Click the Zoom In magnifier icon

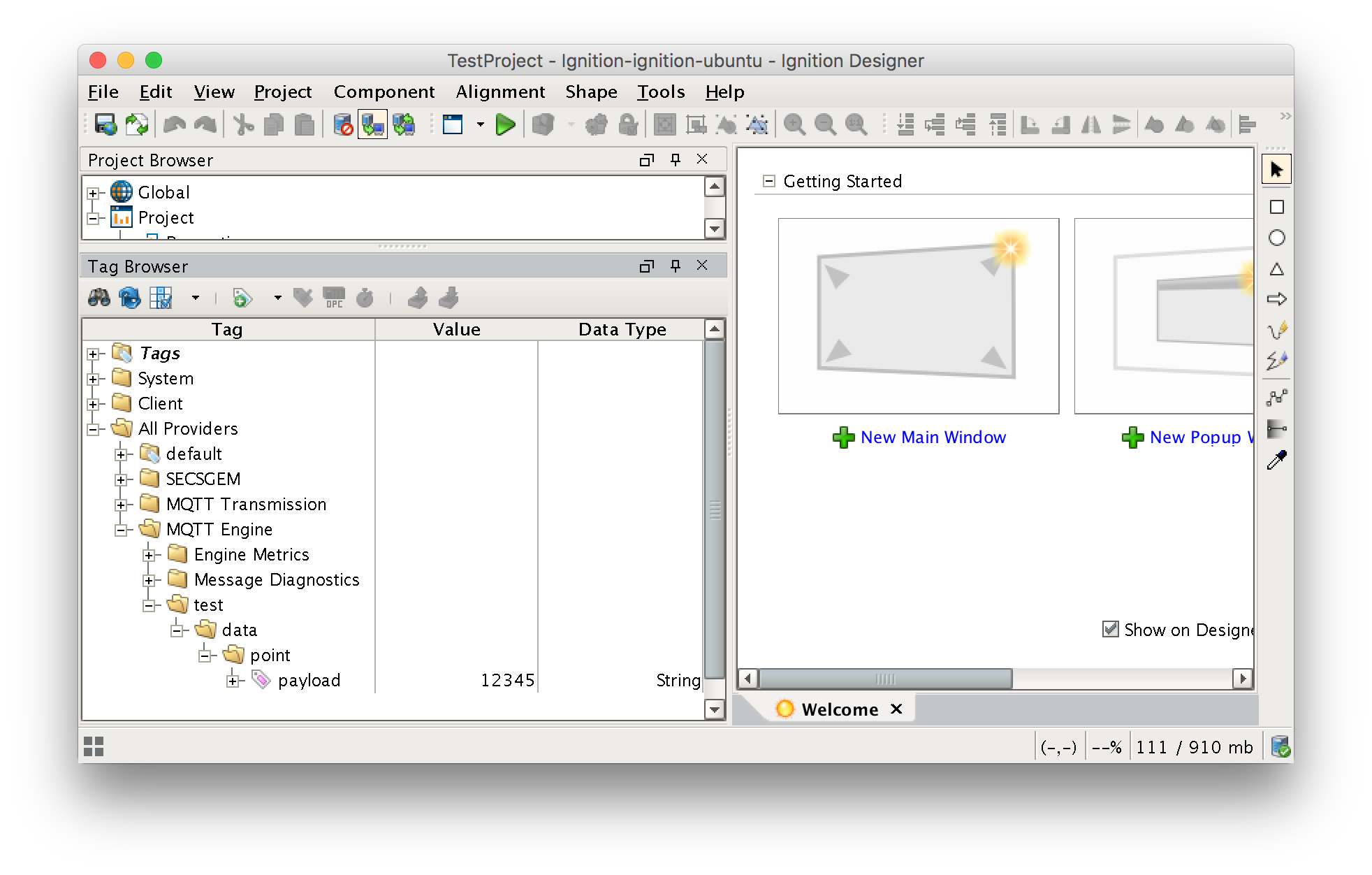click(794, 125)
